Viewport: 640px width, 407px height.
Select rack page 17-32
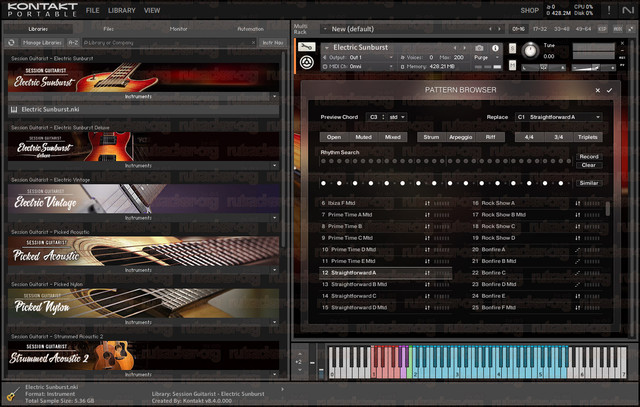coord(540,29)
